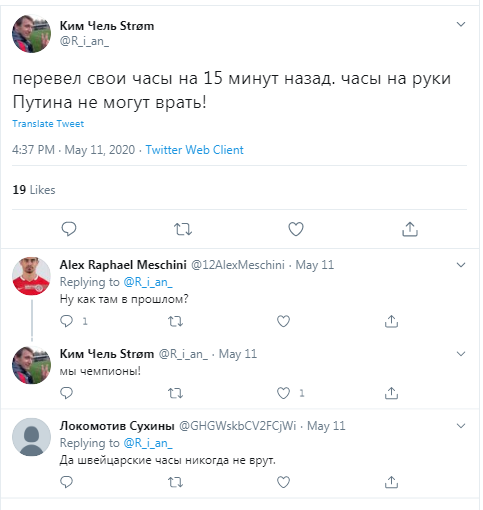483x510 pixels.
Task: Like the main tweet with the heart icon
Action: click(x=296, y=229)
